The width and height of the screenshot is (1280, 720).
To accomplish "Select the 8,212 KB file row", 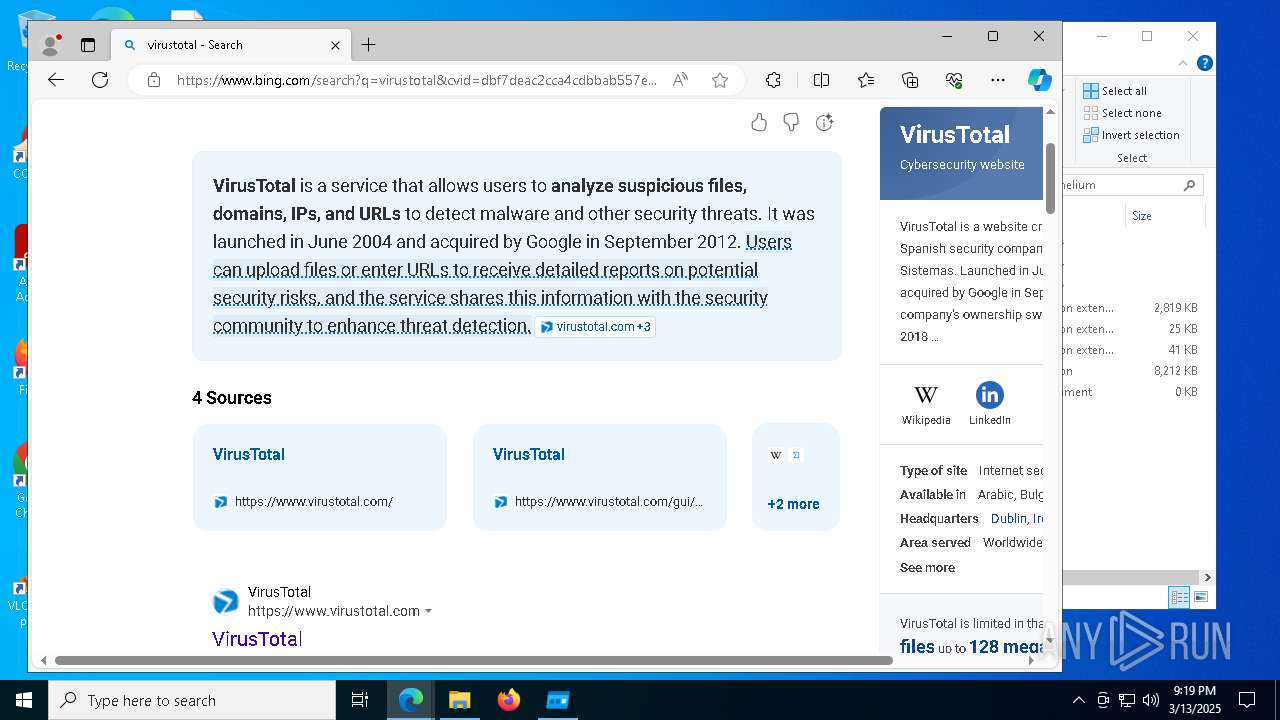I will (1132, 371).
